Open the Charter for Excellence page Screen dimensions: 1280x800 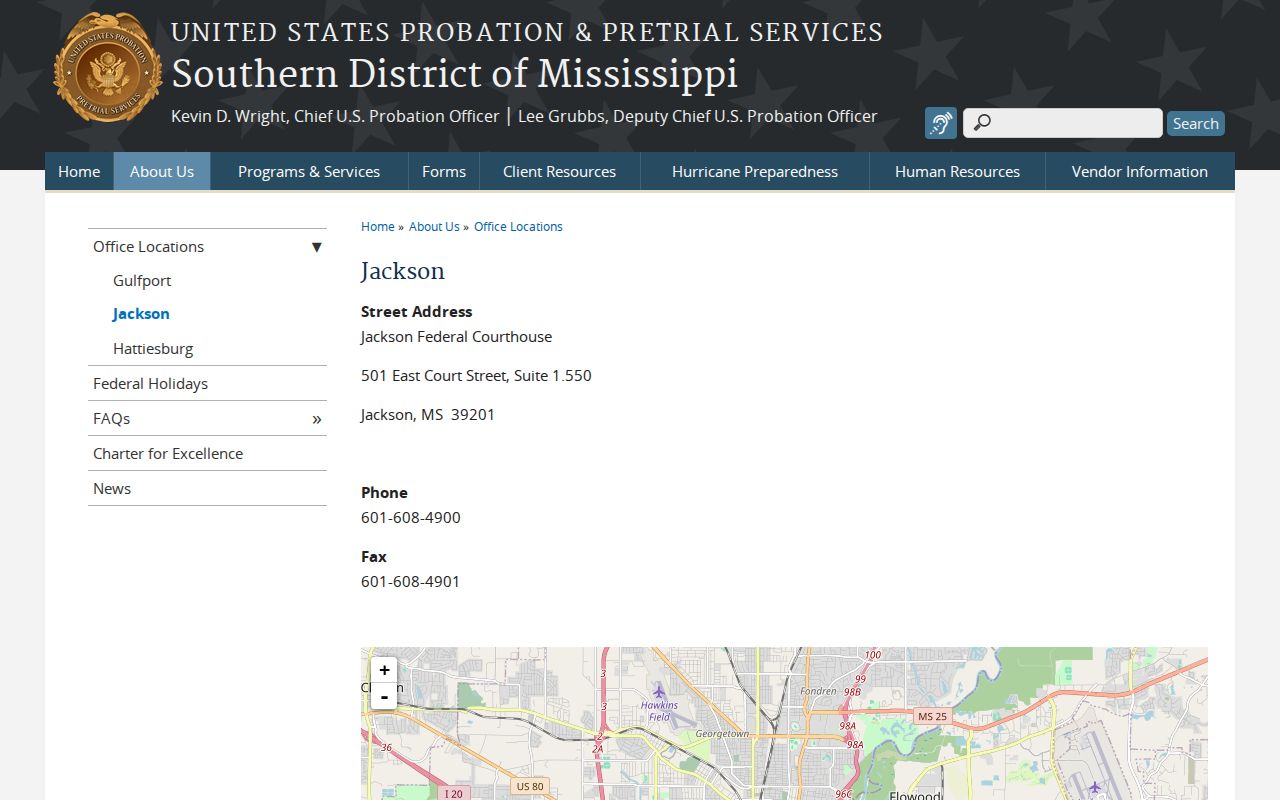pyautogui.click(x=168, y=454)
